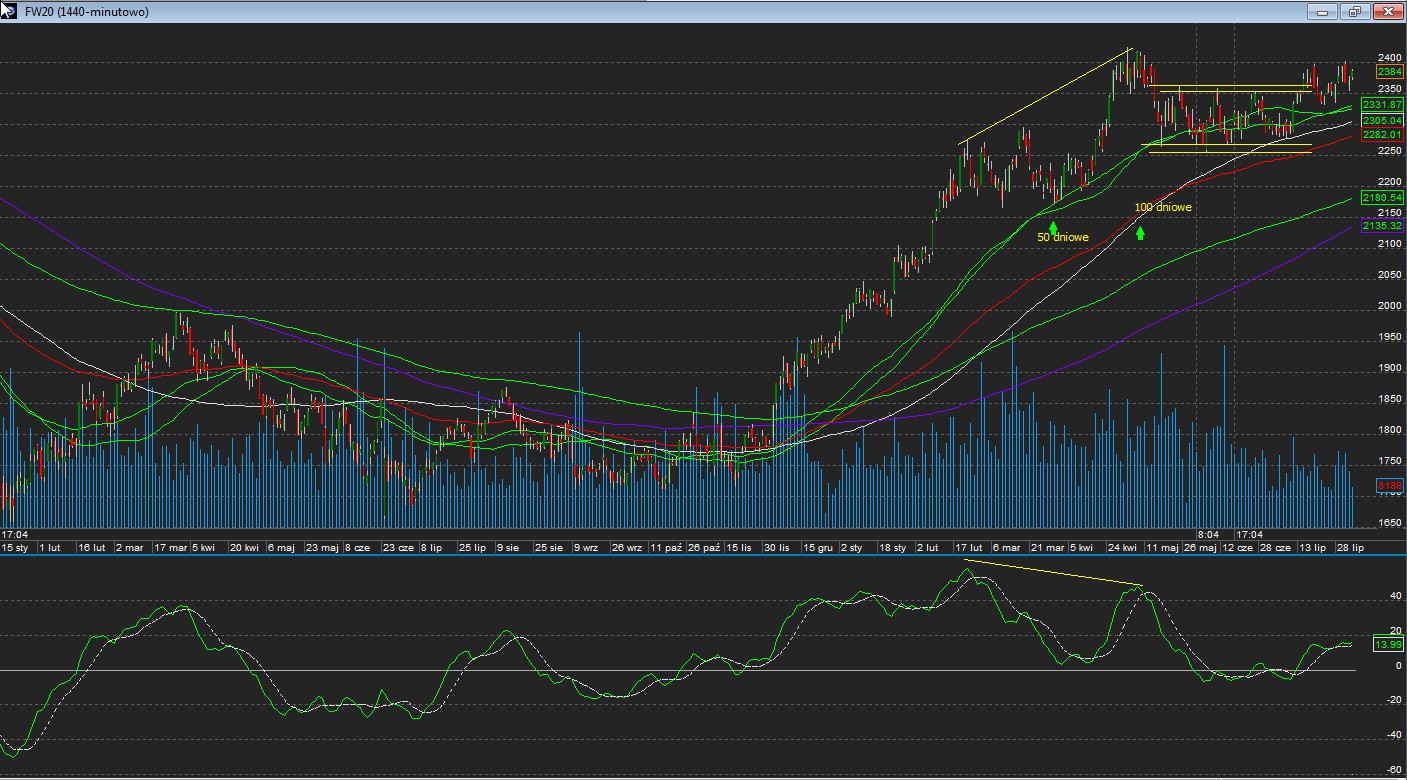Select the orange 2384 last price label

1389,72
